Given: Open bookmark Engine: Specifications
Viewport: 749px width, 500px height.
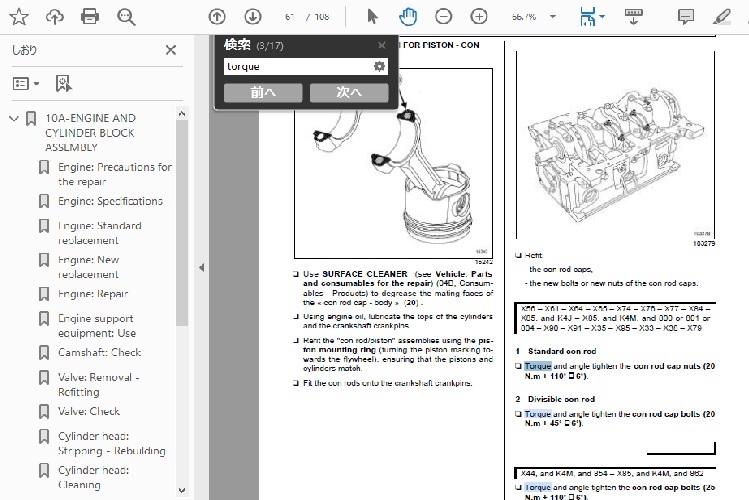Looking at the screenshot, I should pos(110,201).
